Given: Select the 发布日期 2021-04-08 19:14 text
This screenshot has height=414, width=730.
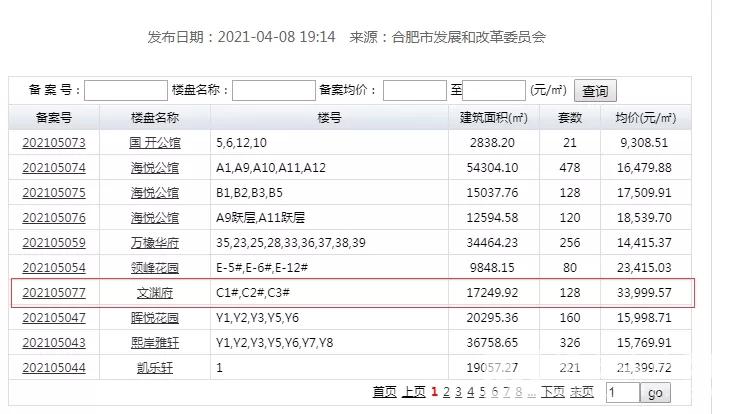Looking at the screenshot, I should pos(242,37).
